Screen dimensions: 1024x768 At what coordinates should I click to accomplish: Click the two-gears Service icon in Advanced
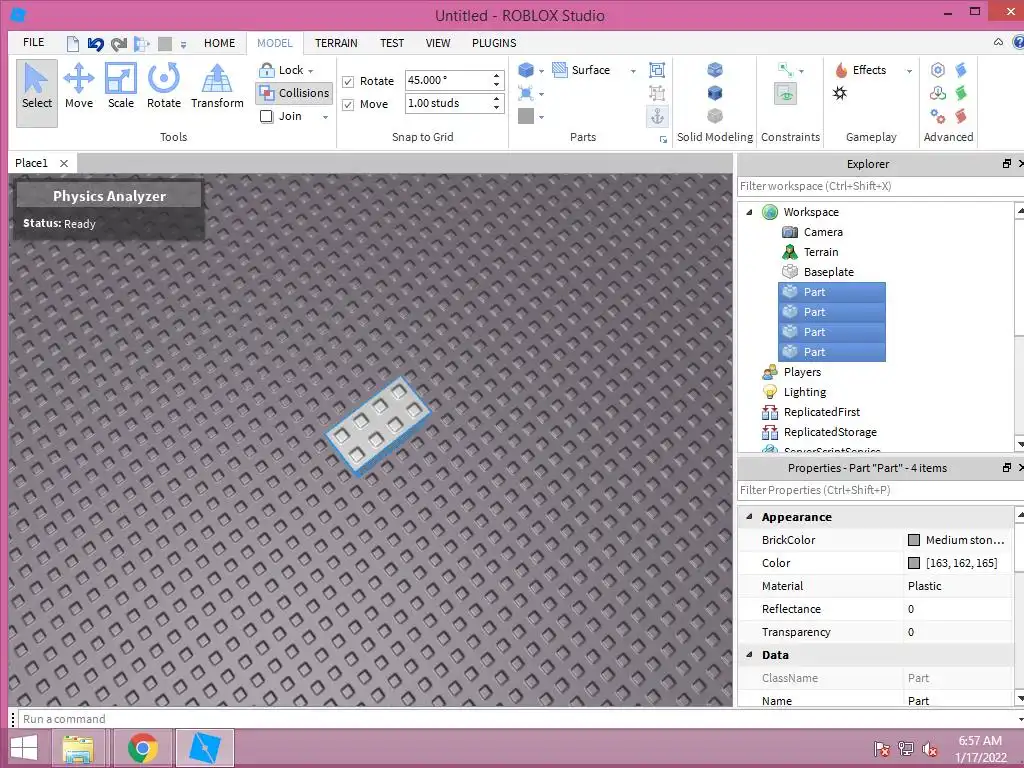point(938,116)
